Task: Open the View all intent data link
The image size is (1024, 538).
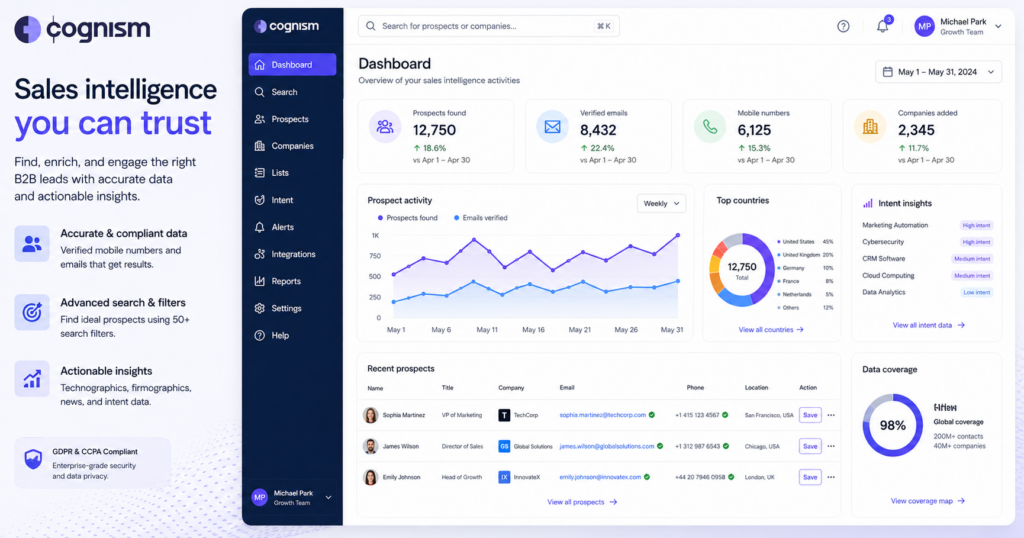Action: pyautogui.click(x=928, y=325)
